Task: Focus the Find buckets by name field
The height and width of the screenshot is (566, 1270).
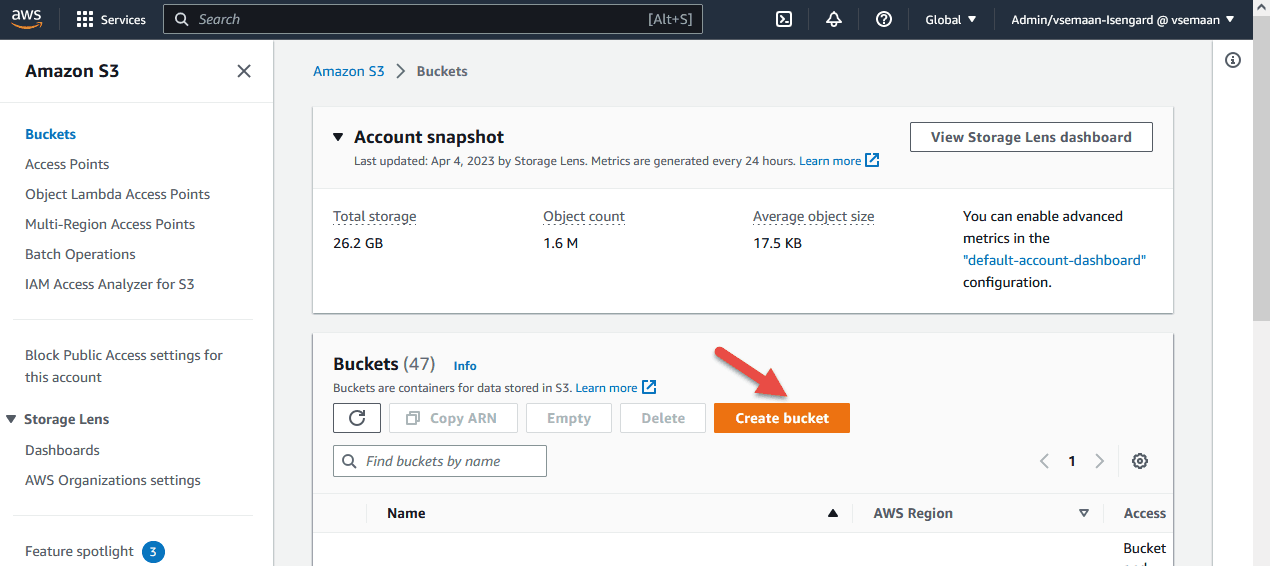Action: [440, 461]
